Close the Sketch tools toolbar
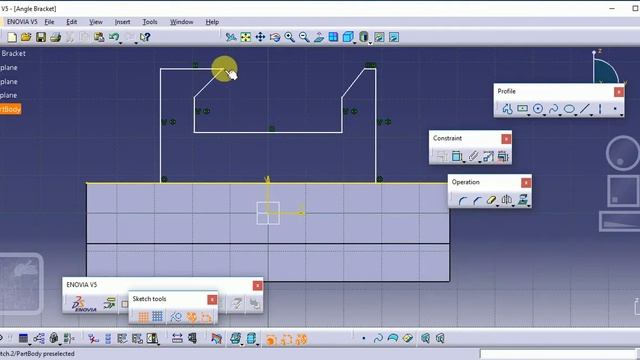Image resolution: width=640 pixels, height=360 pixels. pos(212,300)
